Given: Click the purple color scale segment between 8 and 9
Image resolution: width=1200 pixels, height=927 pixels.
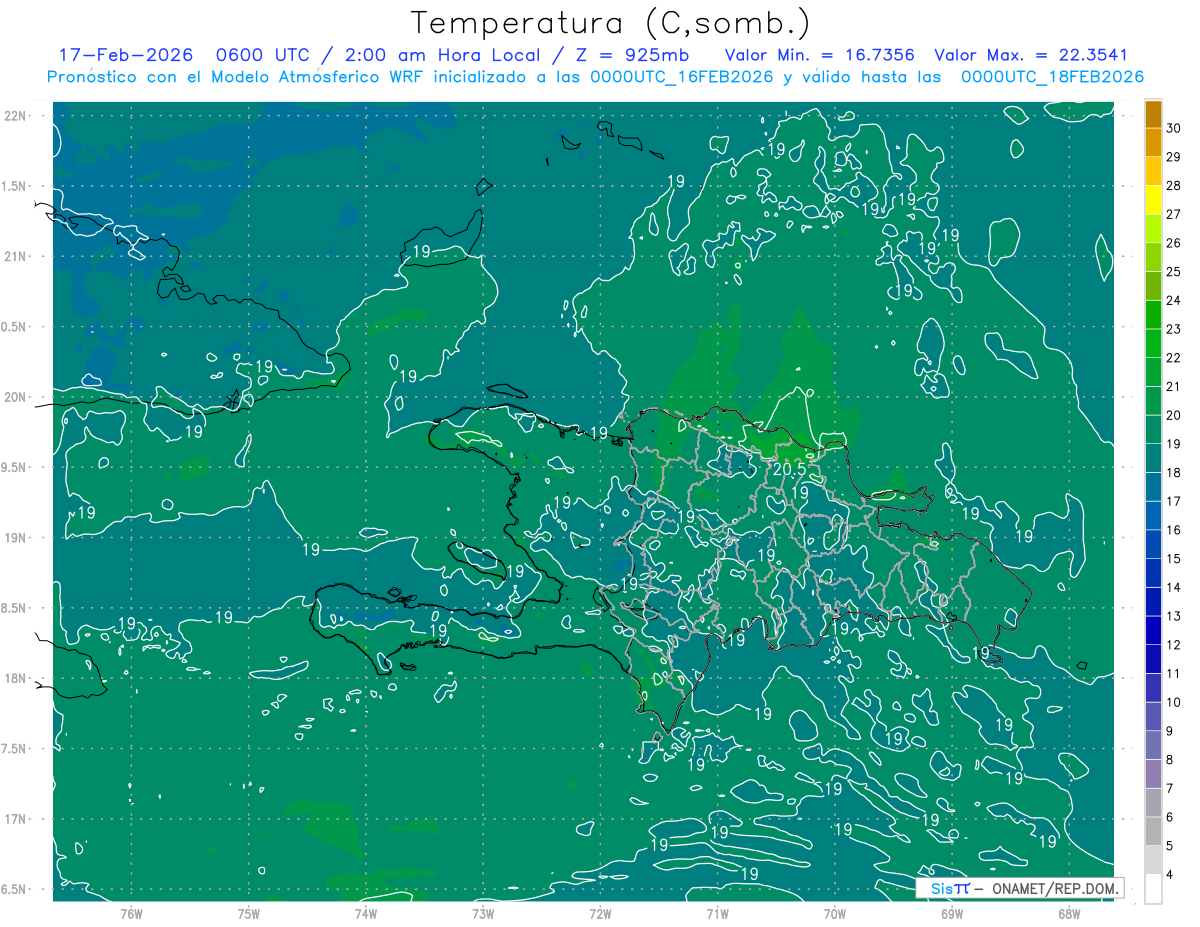Looking at the screenshot, I should coord(1153,745).
